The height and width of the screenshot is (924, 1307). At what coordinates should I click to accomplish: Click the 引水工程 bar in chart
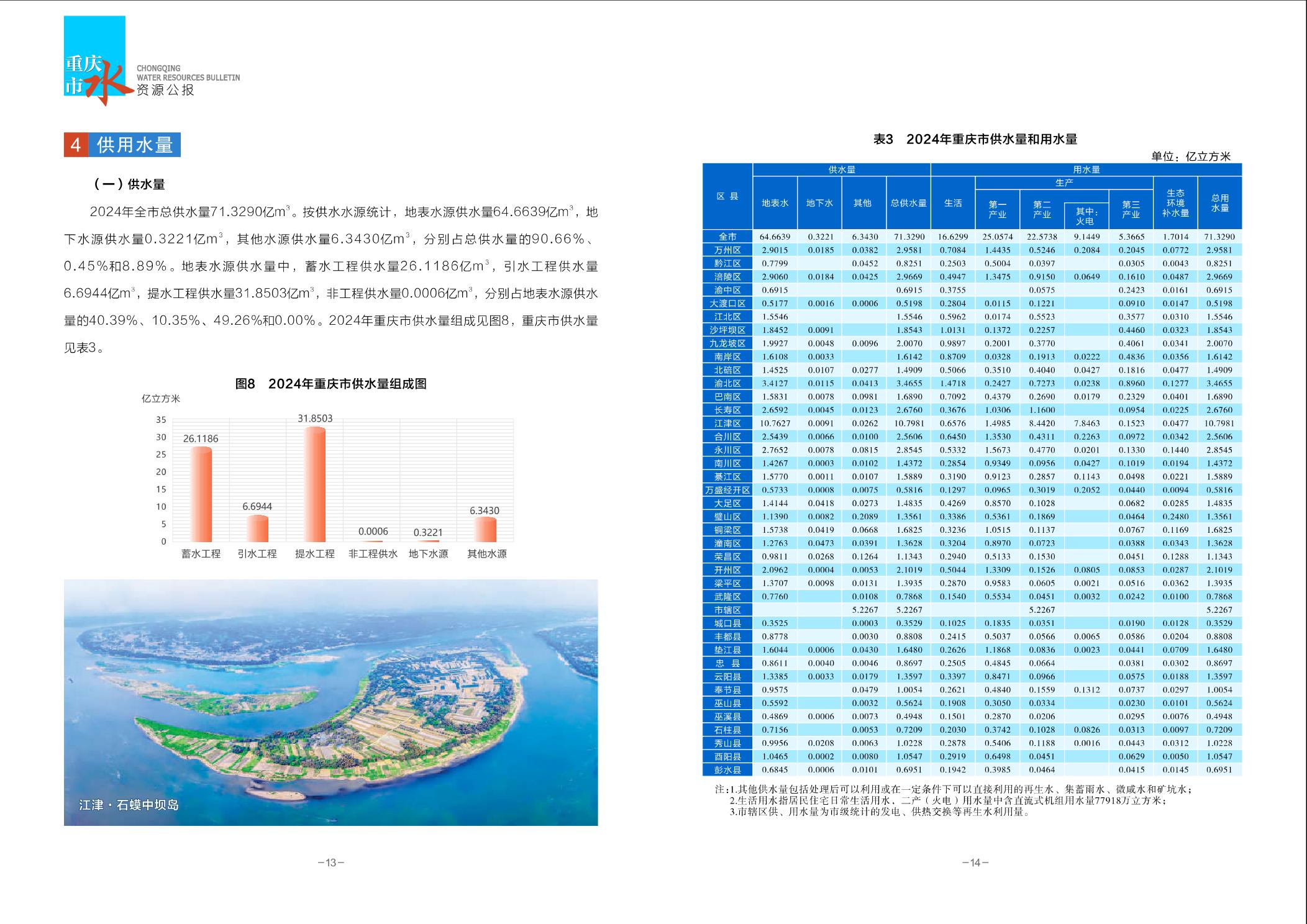click(x=257, y=528)
